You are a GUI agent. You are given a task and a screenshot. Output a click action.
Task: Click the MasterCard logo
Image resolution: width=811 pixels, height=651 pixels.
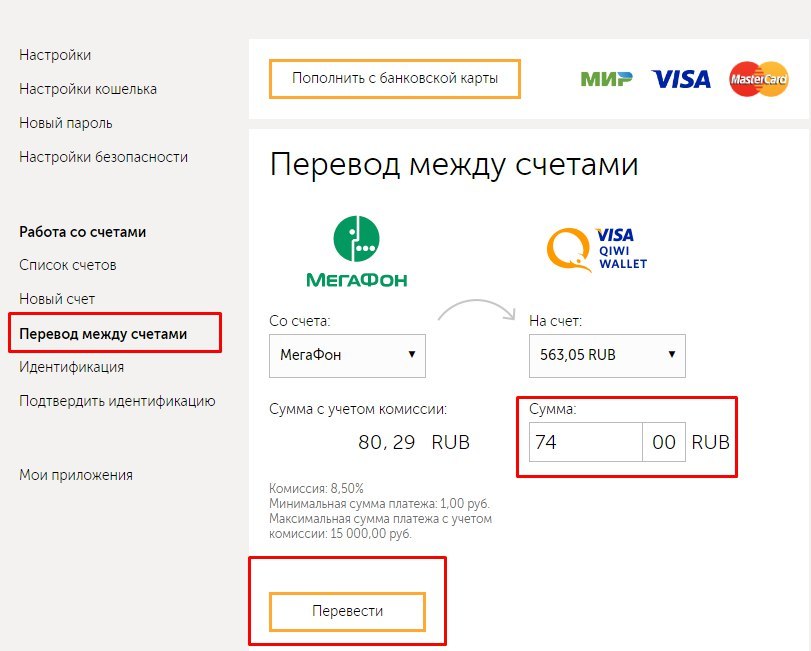click(759, 79)
